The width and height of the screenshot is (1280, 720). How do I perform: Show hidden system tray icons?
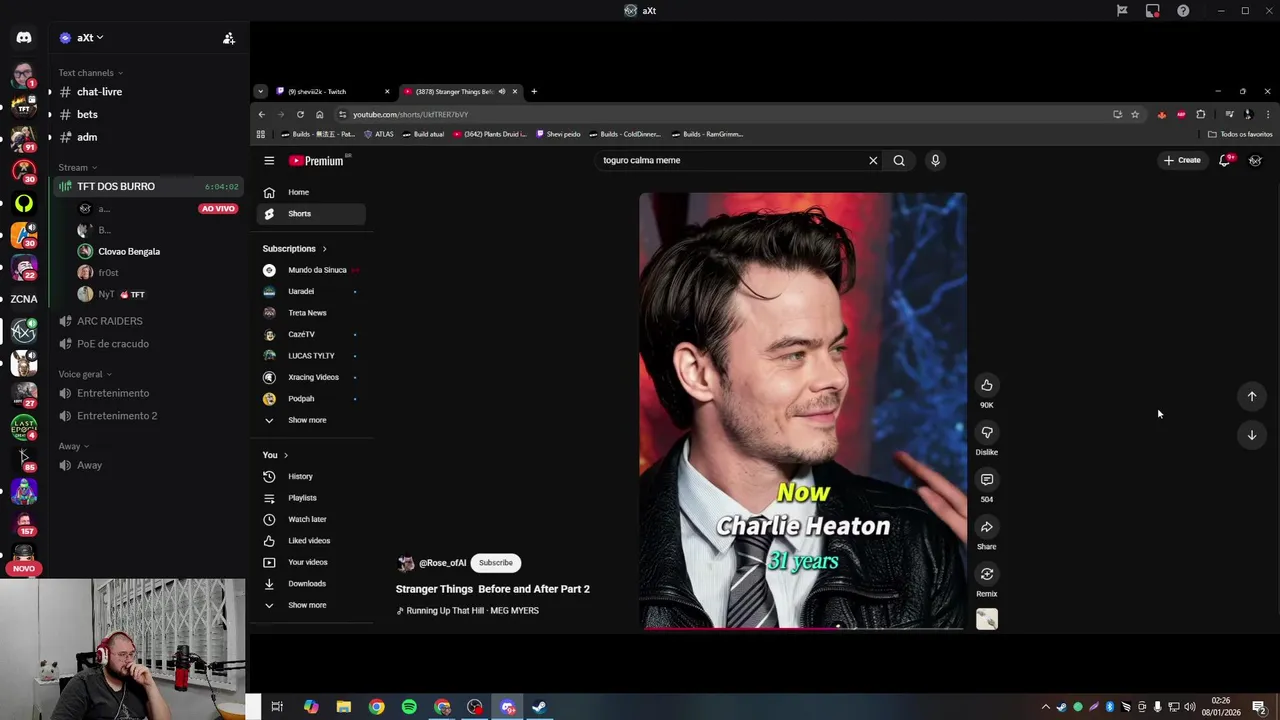(x=1046, y=707)
